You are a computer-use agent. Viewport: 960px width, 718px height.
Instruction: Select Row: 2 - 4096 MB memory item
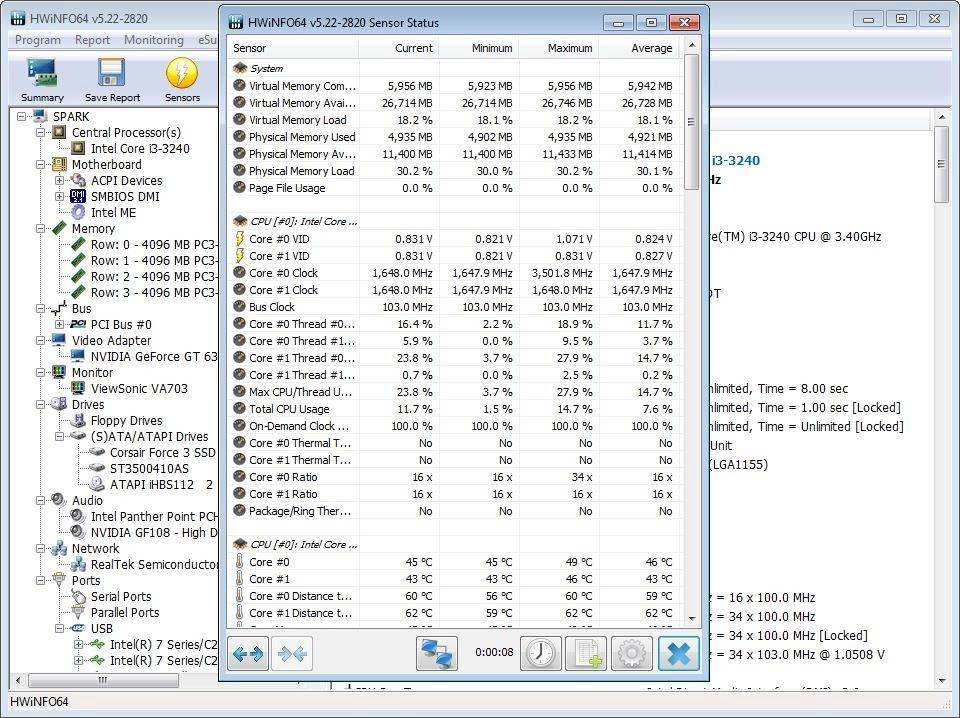point(154,276)
